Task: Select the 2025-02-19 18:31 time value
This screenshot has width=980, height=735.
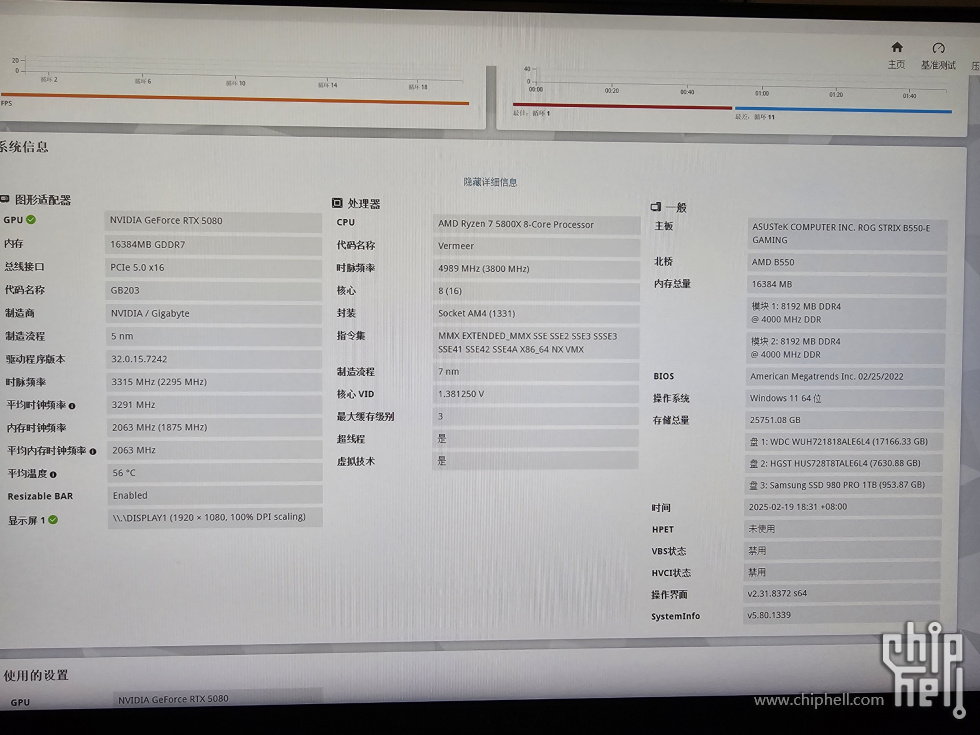Action: pyautogui.click(x=842, y=507)
